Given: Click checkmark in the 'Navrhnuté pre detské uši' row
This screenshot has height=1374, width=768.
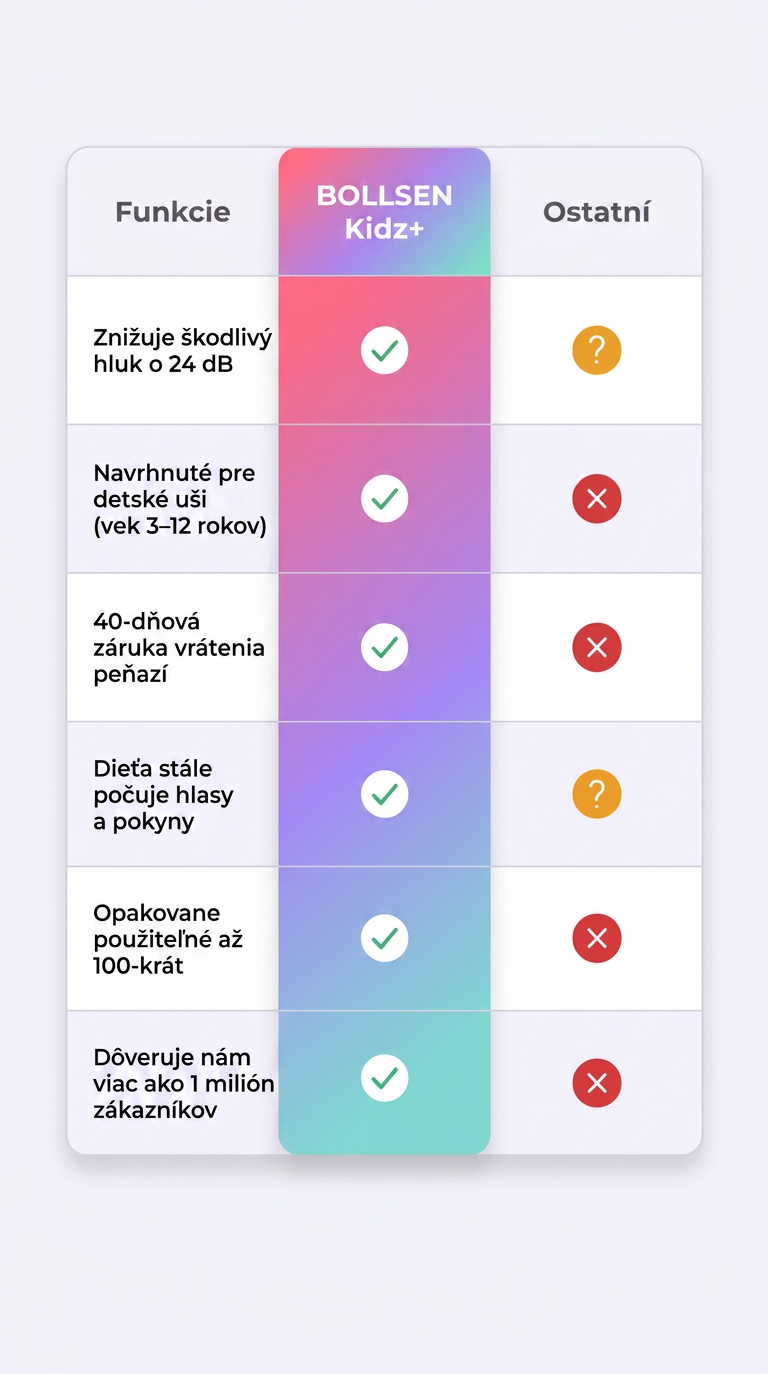Looking at the screenshot, I should tap(384, 498).
